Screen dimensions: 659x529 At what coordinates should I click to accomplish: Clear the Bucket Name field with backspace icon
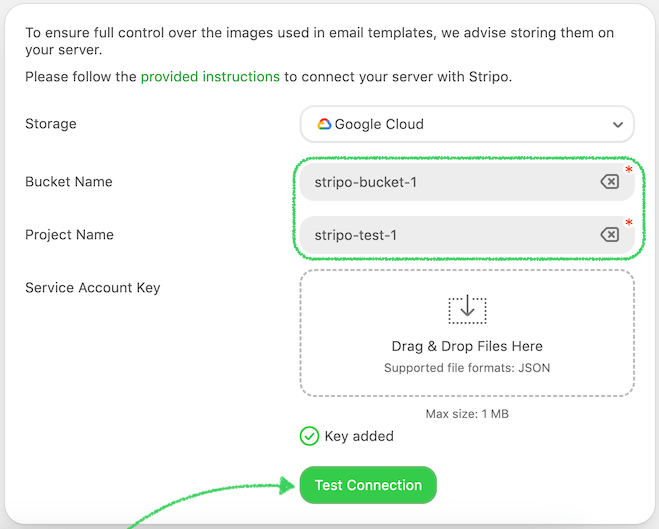point(608,182)
